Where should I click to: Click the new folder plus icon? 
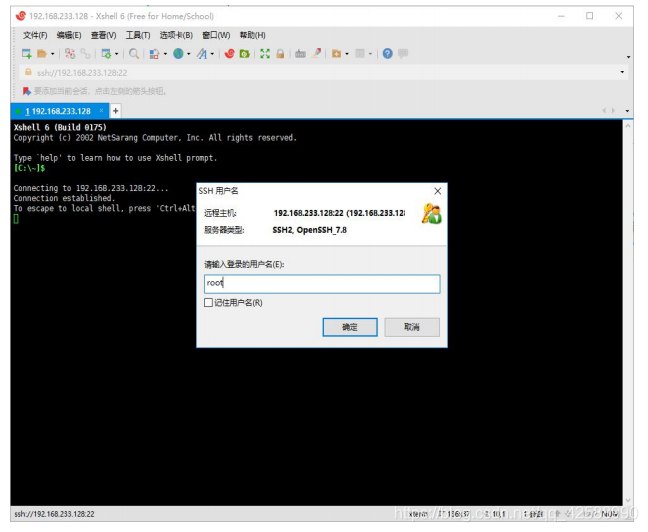coord(336,53)
